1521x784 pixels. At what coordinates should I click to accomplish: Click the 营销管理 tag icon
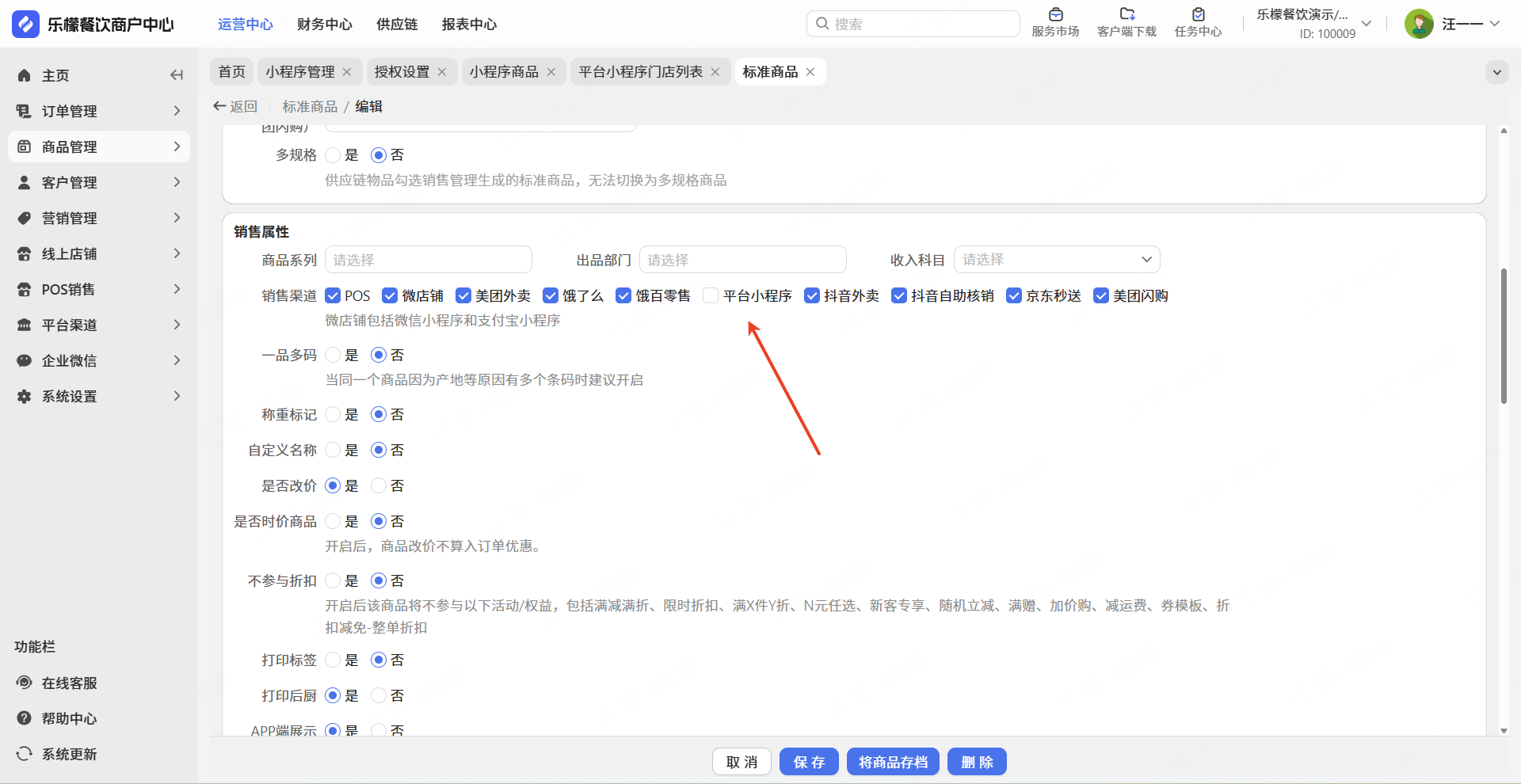click(25, 218)
